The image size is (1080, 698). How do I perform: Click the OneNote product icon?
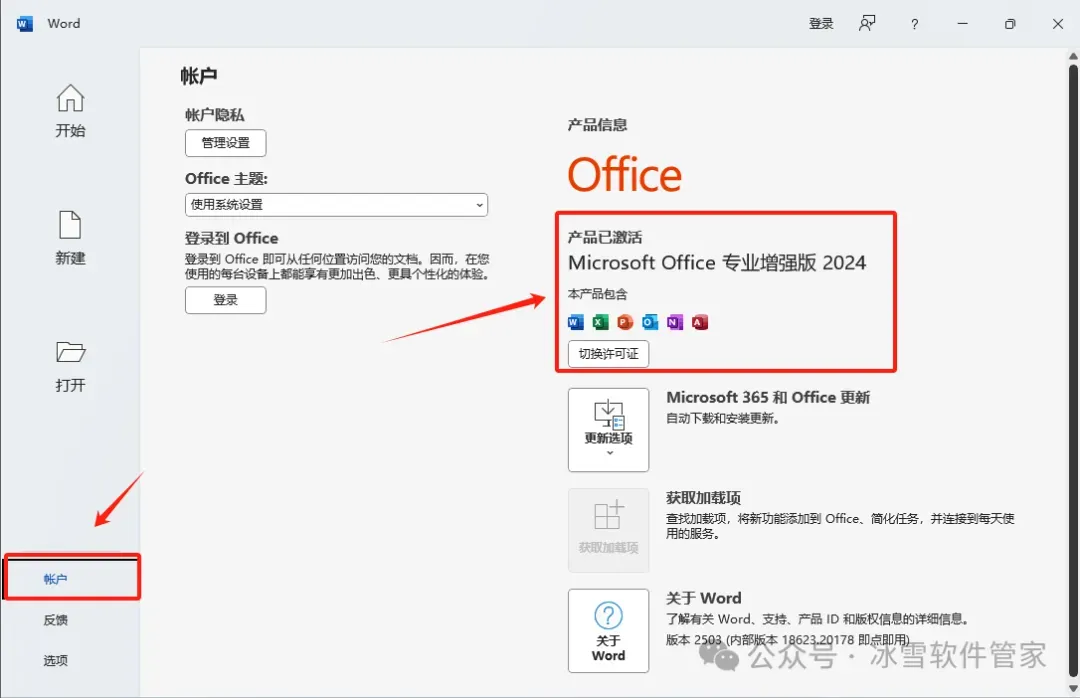coord(675,322)
